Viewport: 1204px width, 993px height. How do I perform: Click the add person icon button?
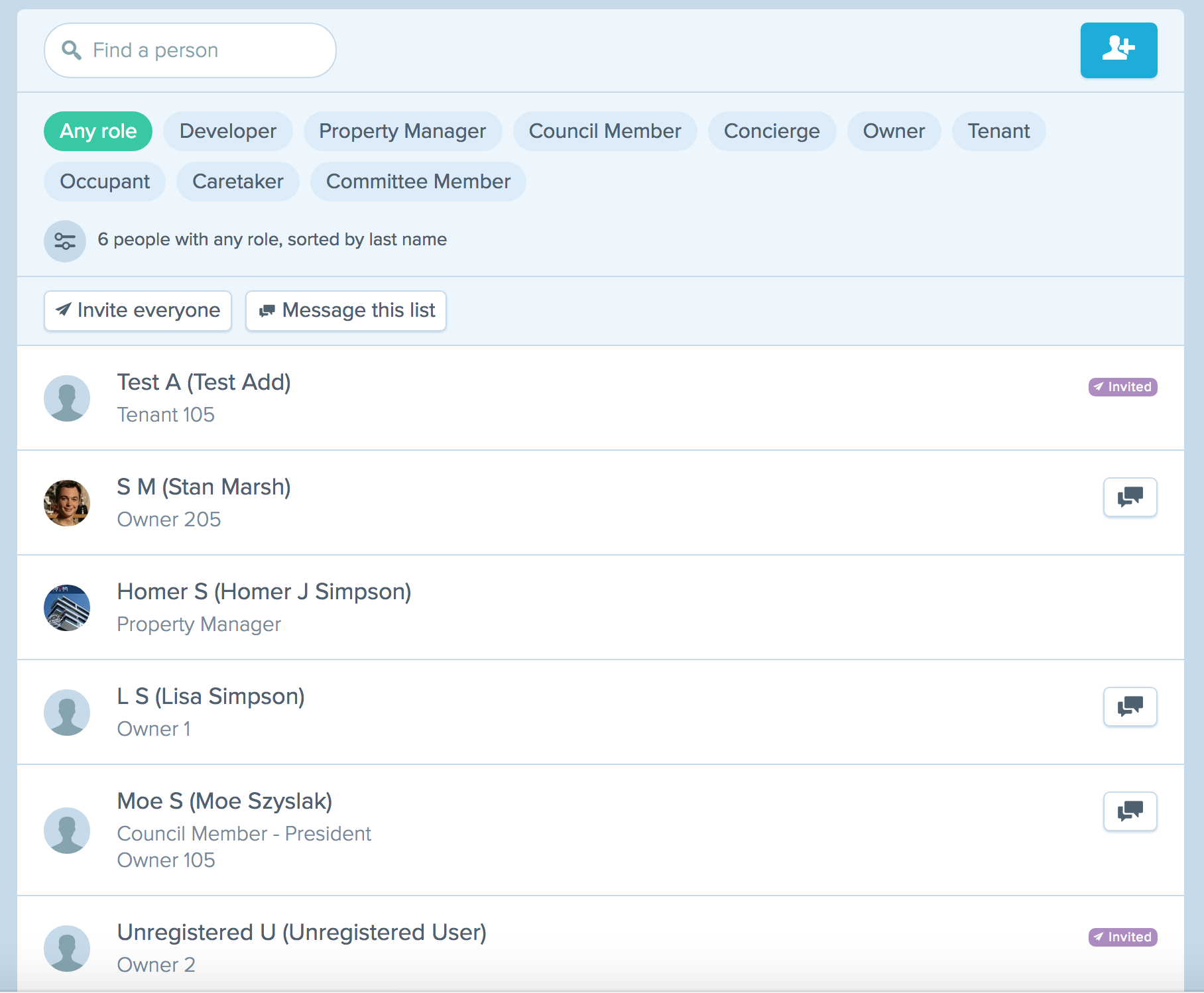point(1118,50)
